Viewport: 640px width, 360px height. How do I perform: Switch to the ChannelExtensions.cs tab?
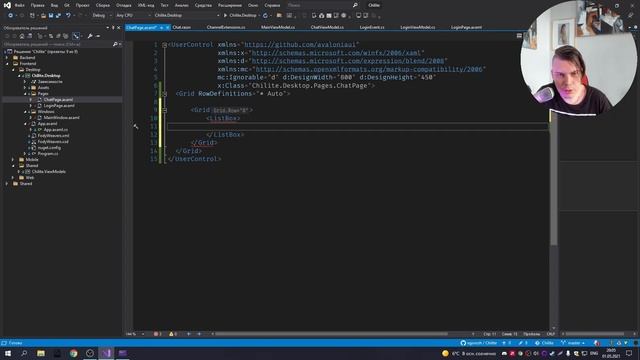[226, 27]
